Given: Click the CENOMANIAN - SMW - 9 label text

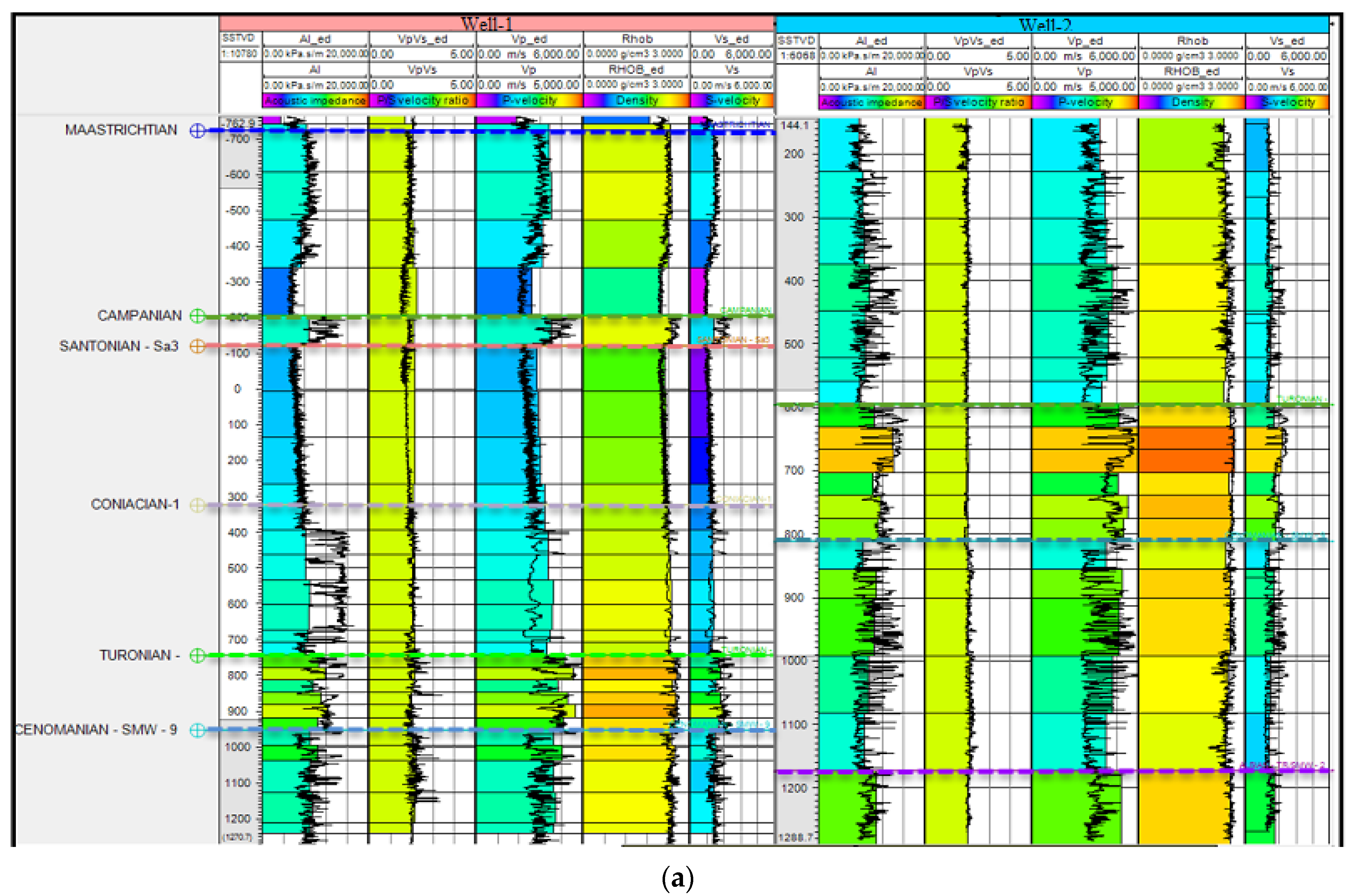Looking at the screenshot, I should [96, 730].
